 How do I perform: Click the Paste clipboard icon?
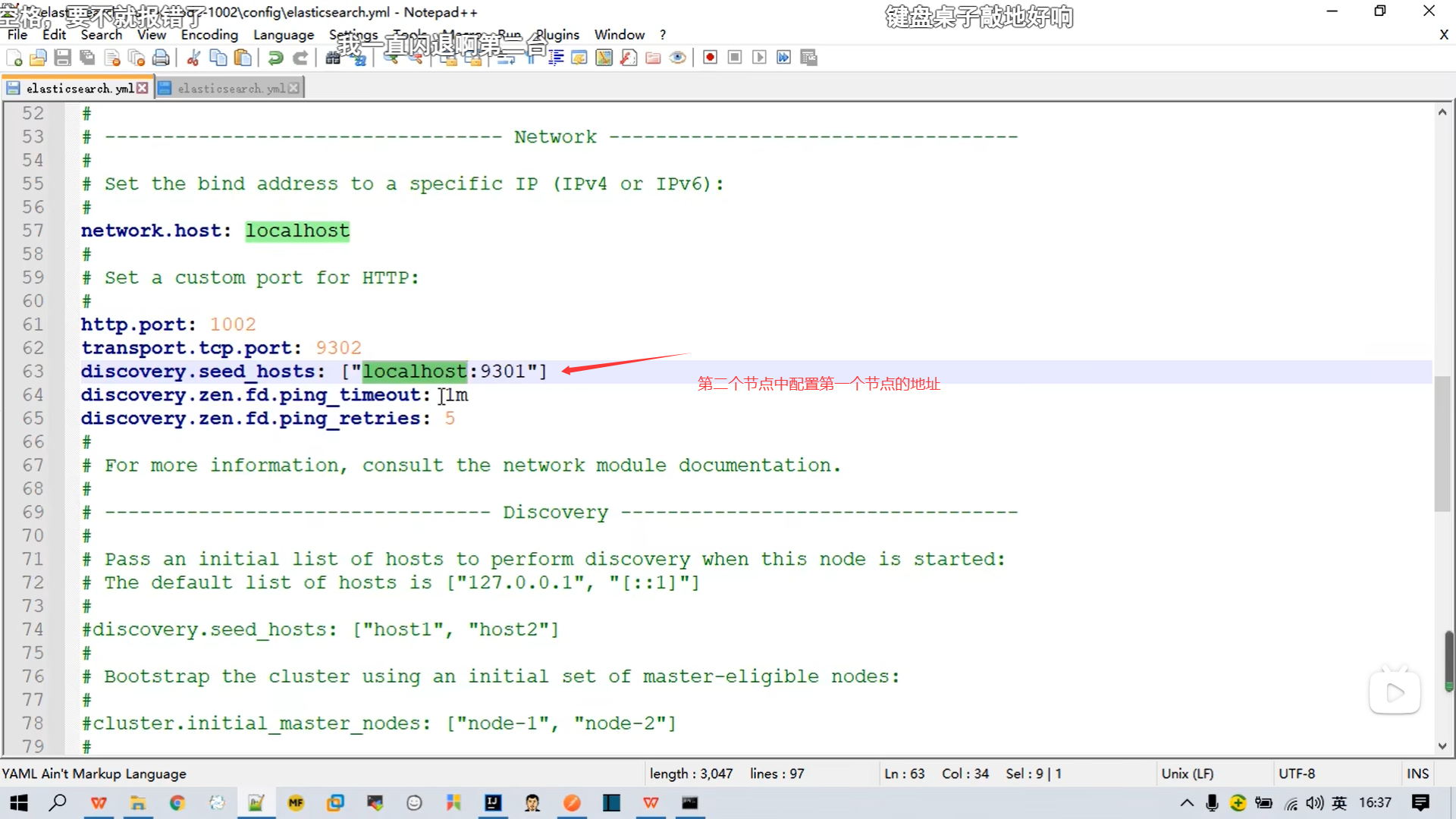pos(243,58)
